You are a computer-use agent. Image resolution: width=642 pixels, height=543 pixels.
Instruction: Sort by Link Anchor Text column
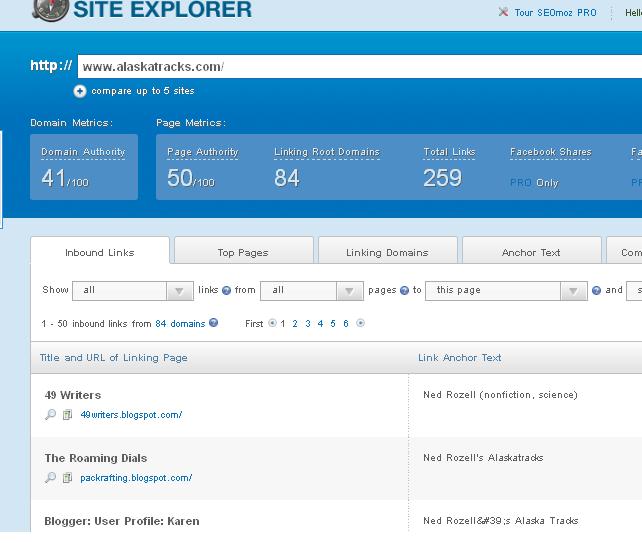[x=459, y=357]
